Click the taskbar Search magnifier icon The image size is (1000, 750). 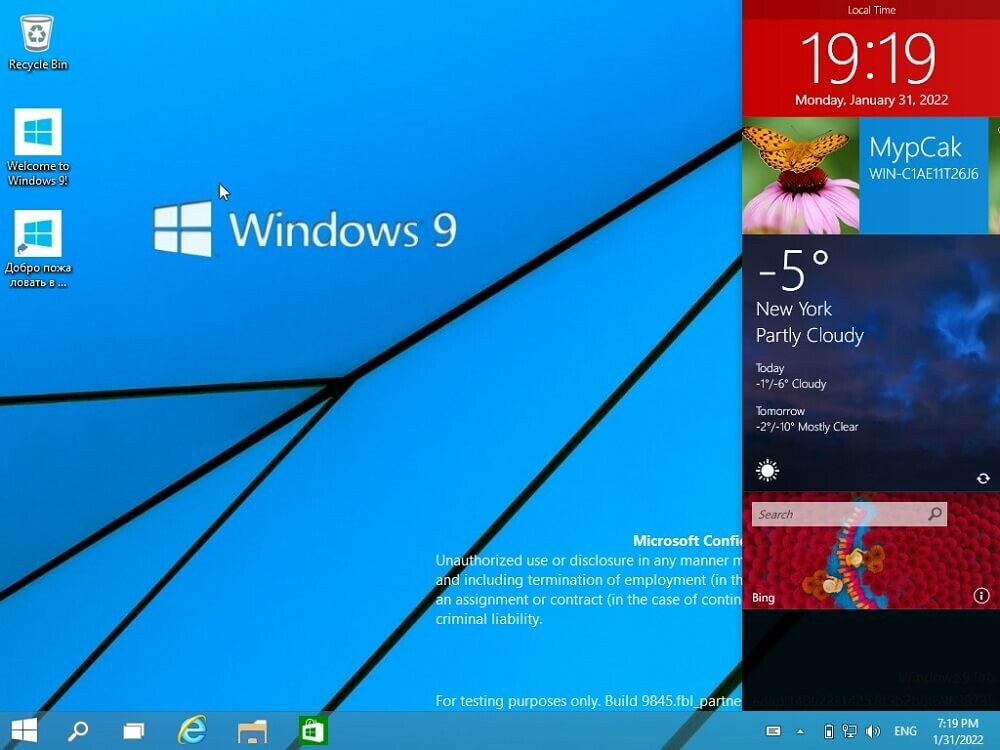click(x=78, y=730)
